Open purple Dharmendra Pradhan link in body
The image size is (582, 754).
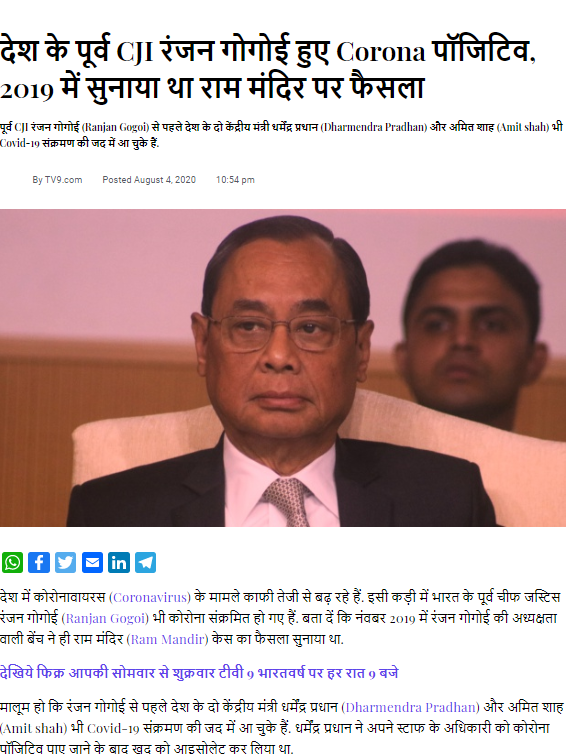tap(411, 707)
